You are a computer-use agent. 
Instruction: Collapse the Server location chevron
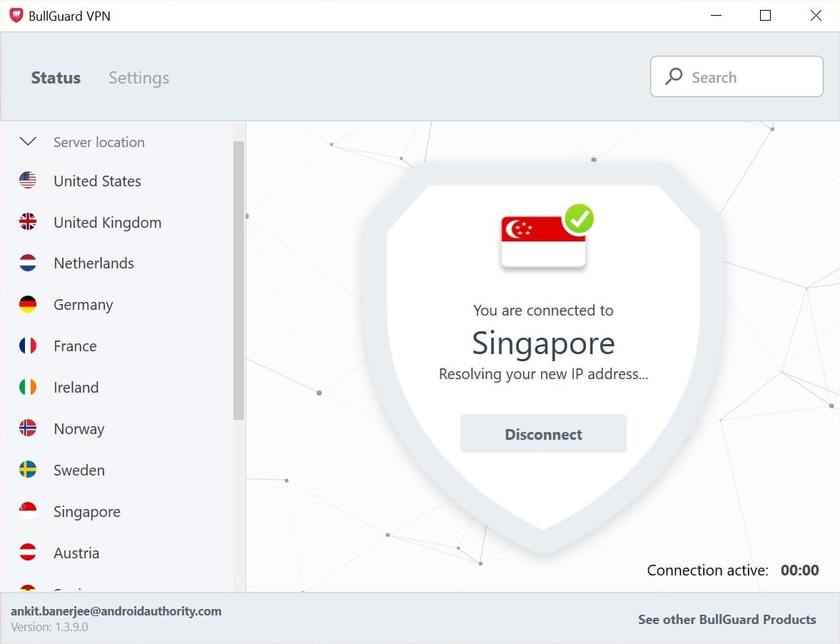coord(28,141)
